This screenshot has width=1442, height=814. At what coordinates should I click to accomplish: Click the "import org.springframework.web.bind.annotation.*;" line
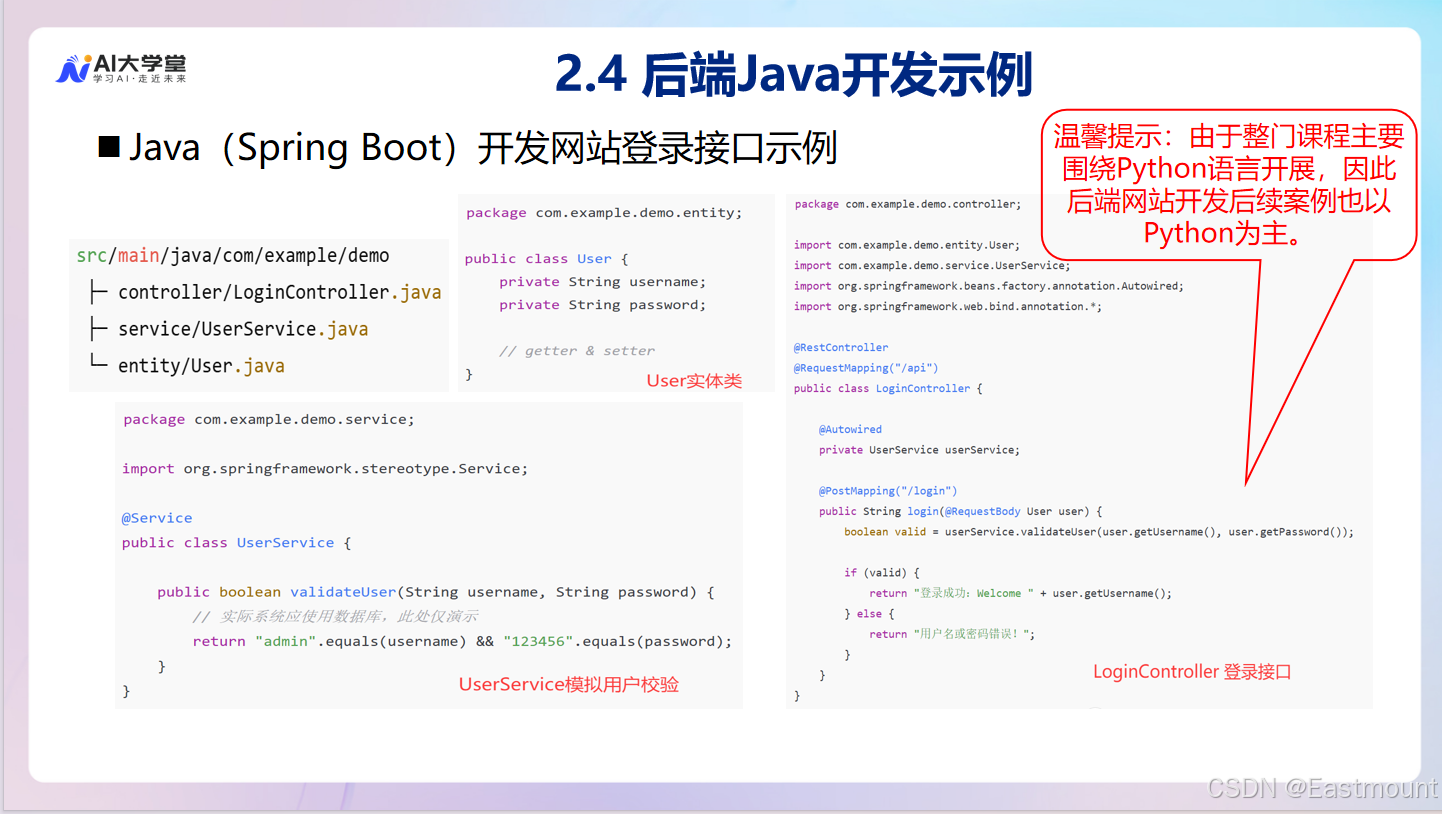point(948,307)
